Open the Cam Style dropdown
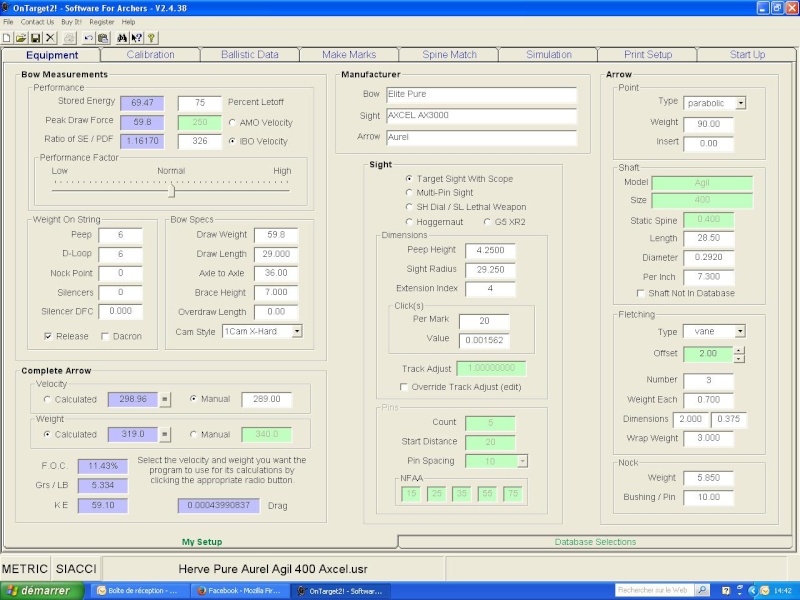This screenshot has width=800, height=600. [297, 332]
